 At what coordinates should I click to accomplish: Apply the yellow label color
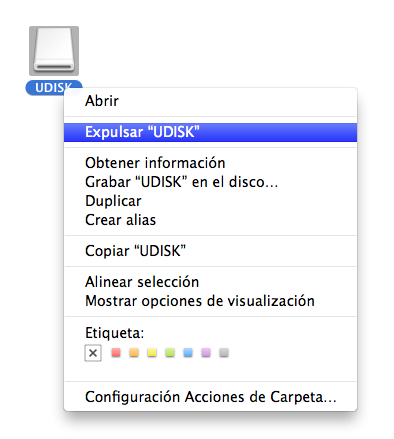[152, 352]
